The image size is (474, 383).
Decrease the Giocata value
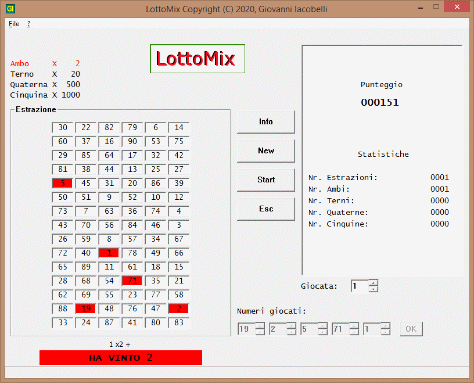pyautogui.click(x=374, y=289)
